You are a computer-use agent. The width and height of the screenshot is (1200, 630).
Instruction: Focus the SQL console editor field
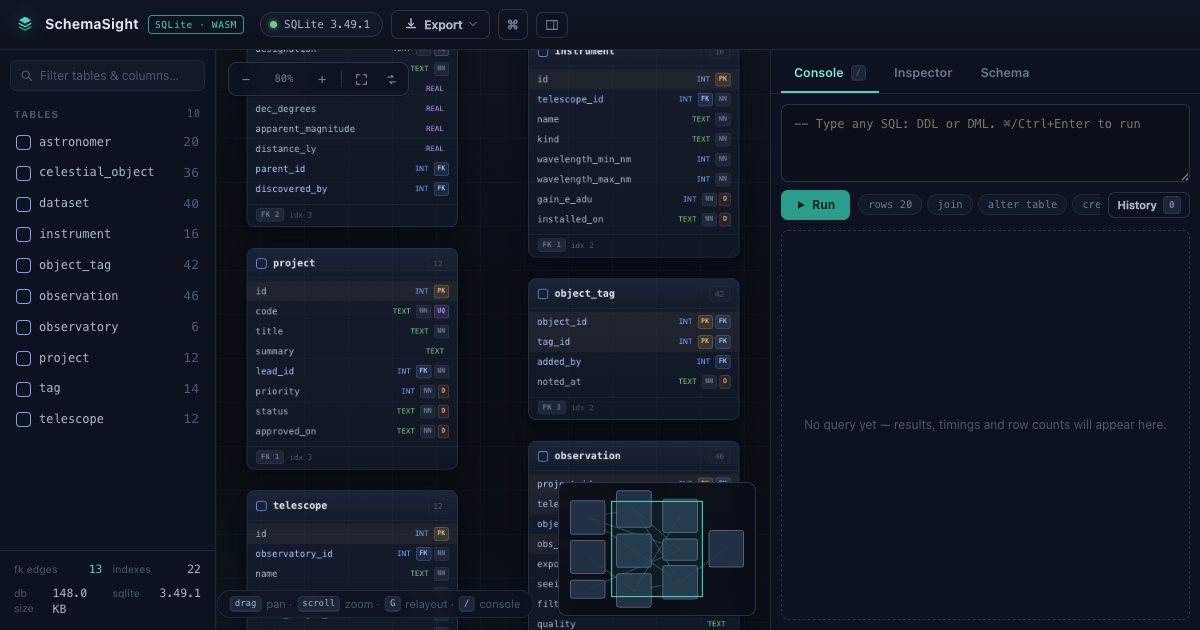click(x=985, y=143)
